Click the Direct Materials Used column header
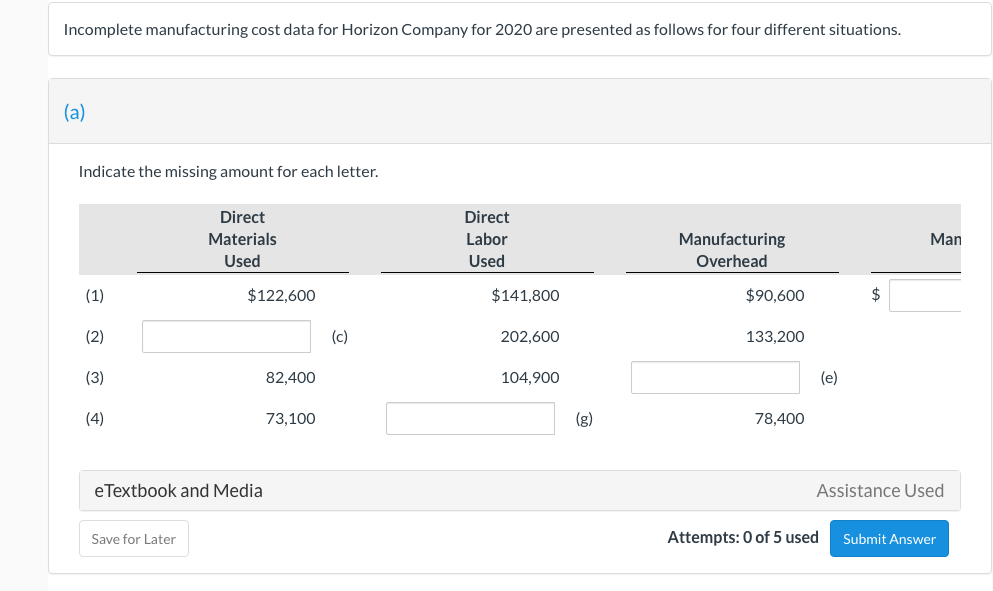Image resolution: width=993 pixels, height=591 pixels. pyautogui.click(x=242, y=239)
